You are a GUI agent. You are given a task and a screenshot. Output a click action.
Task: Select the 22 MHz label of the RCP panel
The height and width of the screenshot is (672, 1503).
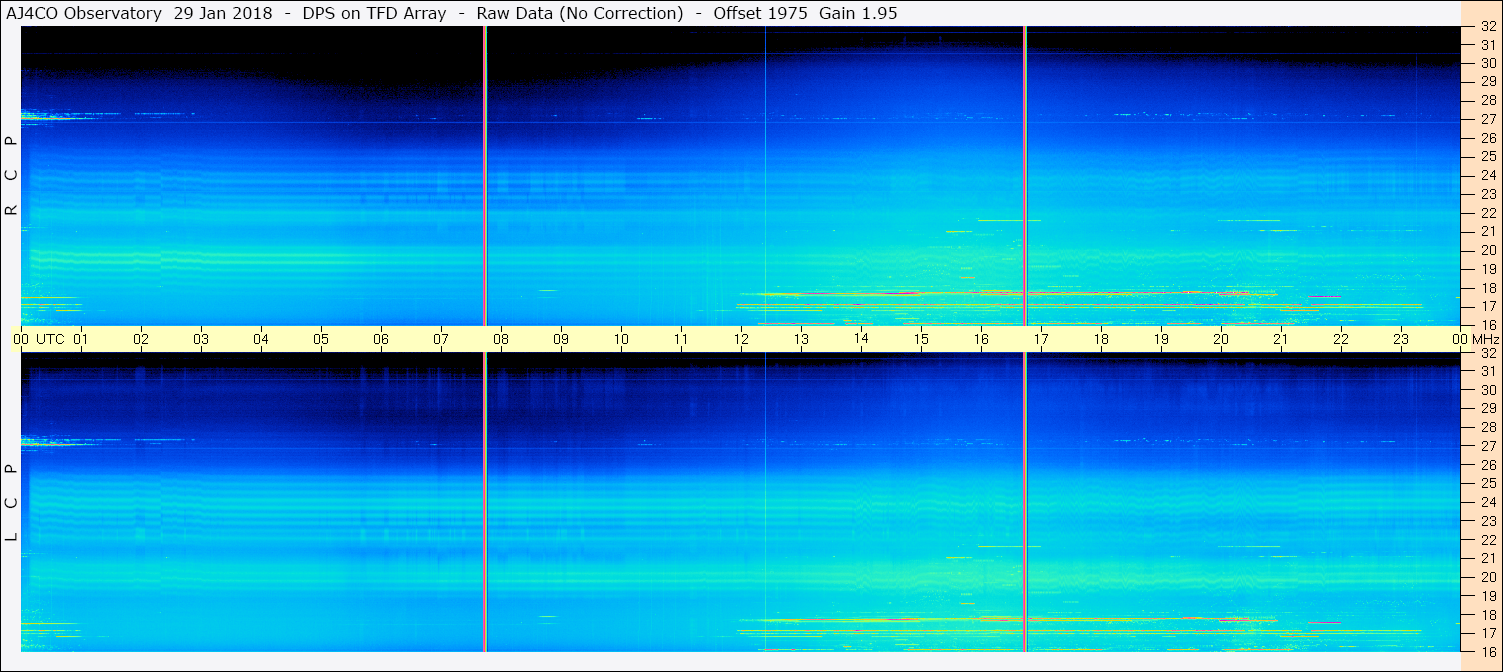[1487, 213]
